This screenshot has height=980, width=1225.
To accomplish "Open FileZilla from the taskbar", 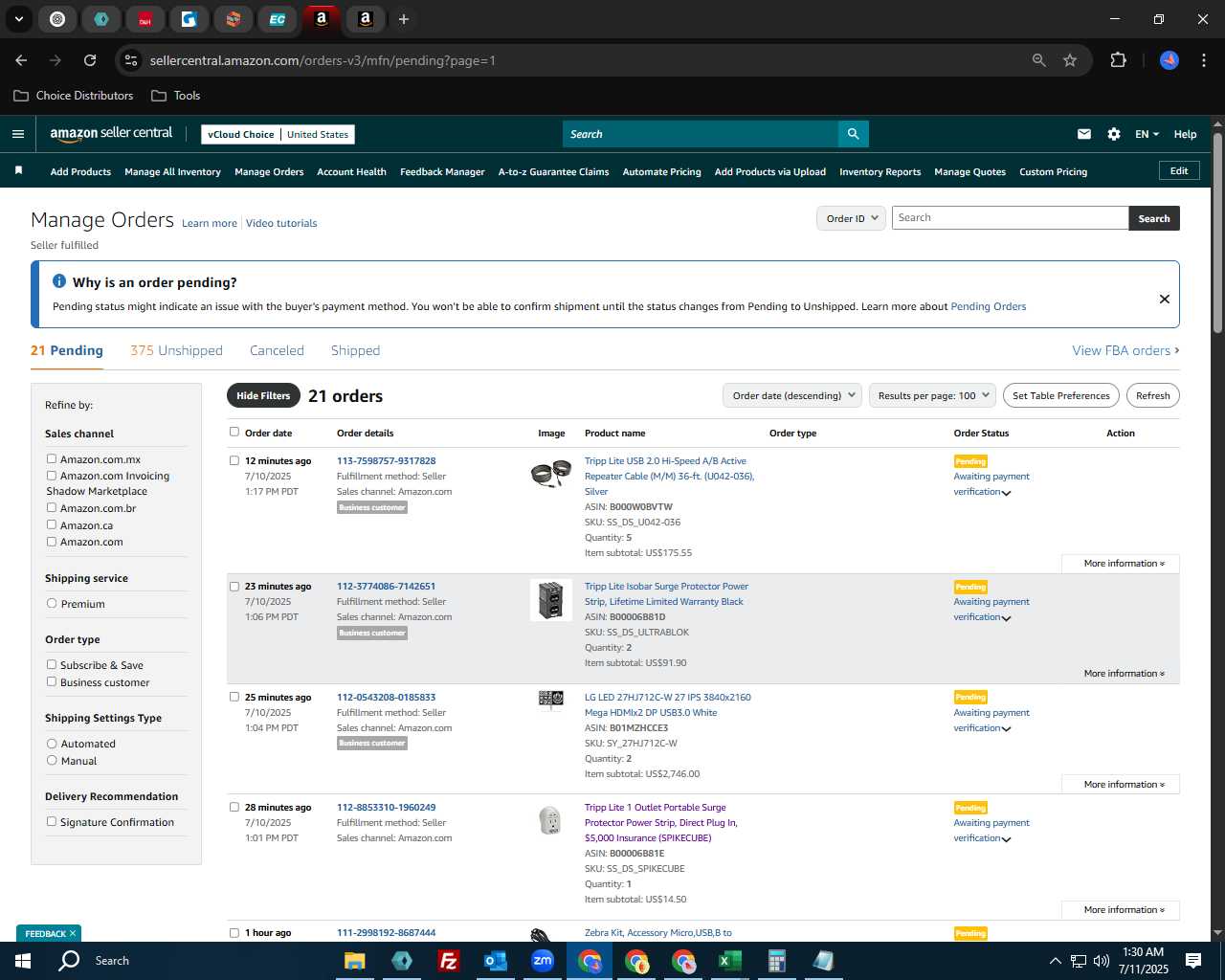I will point(448,961).
